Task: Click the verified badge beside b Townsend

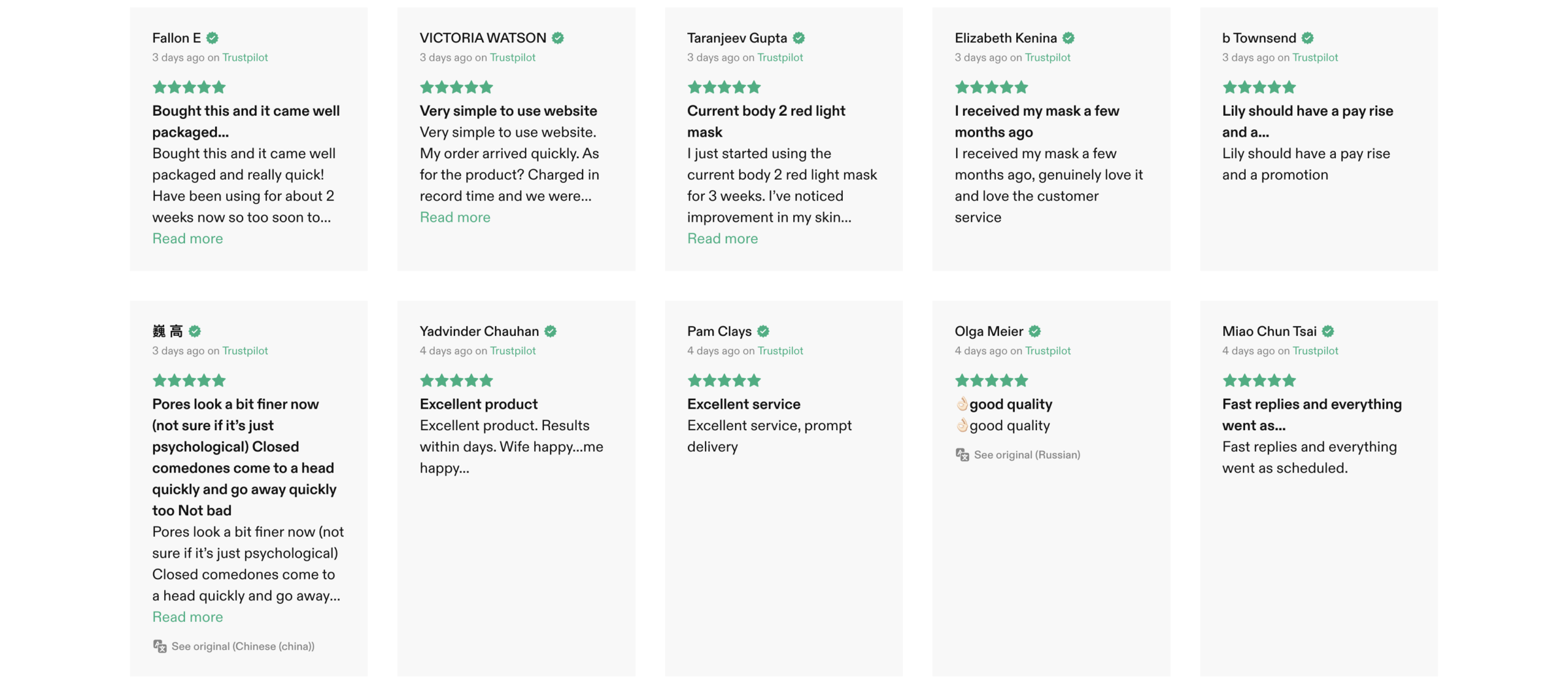Action: (x=1308, y=38)
